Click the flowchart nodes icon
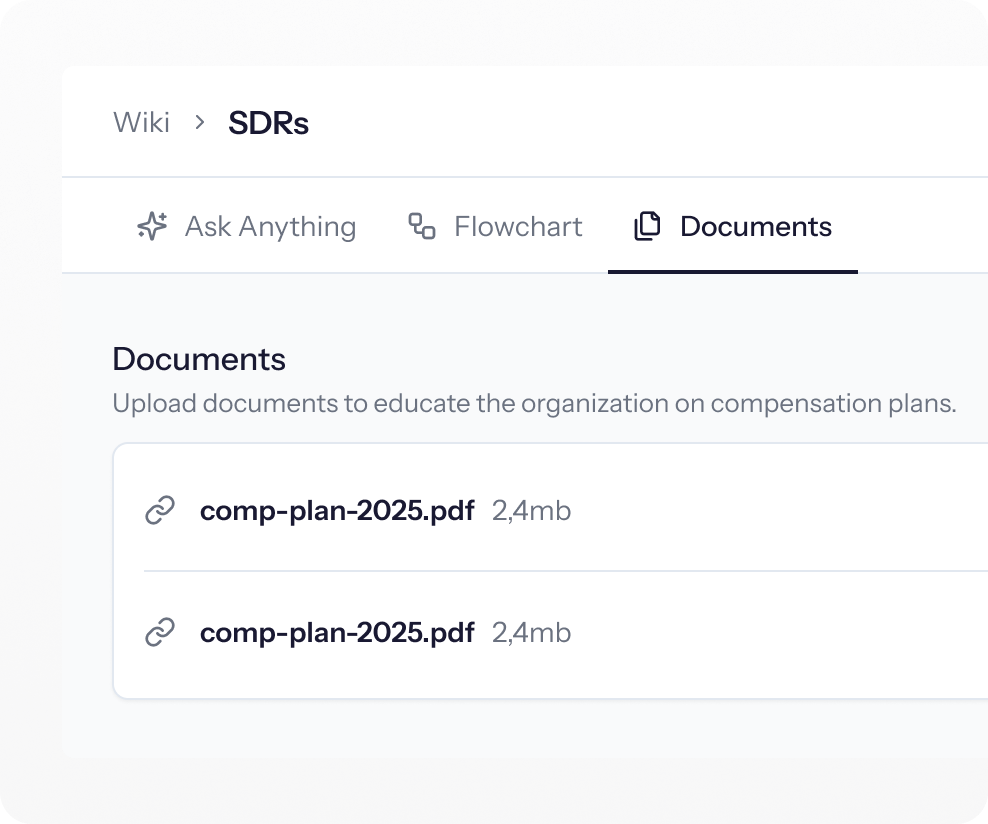The image size is (988, 824). (x=422, y=226)
